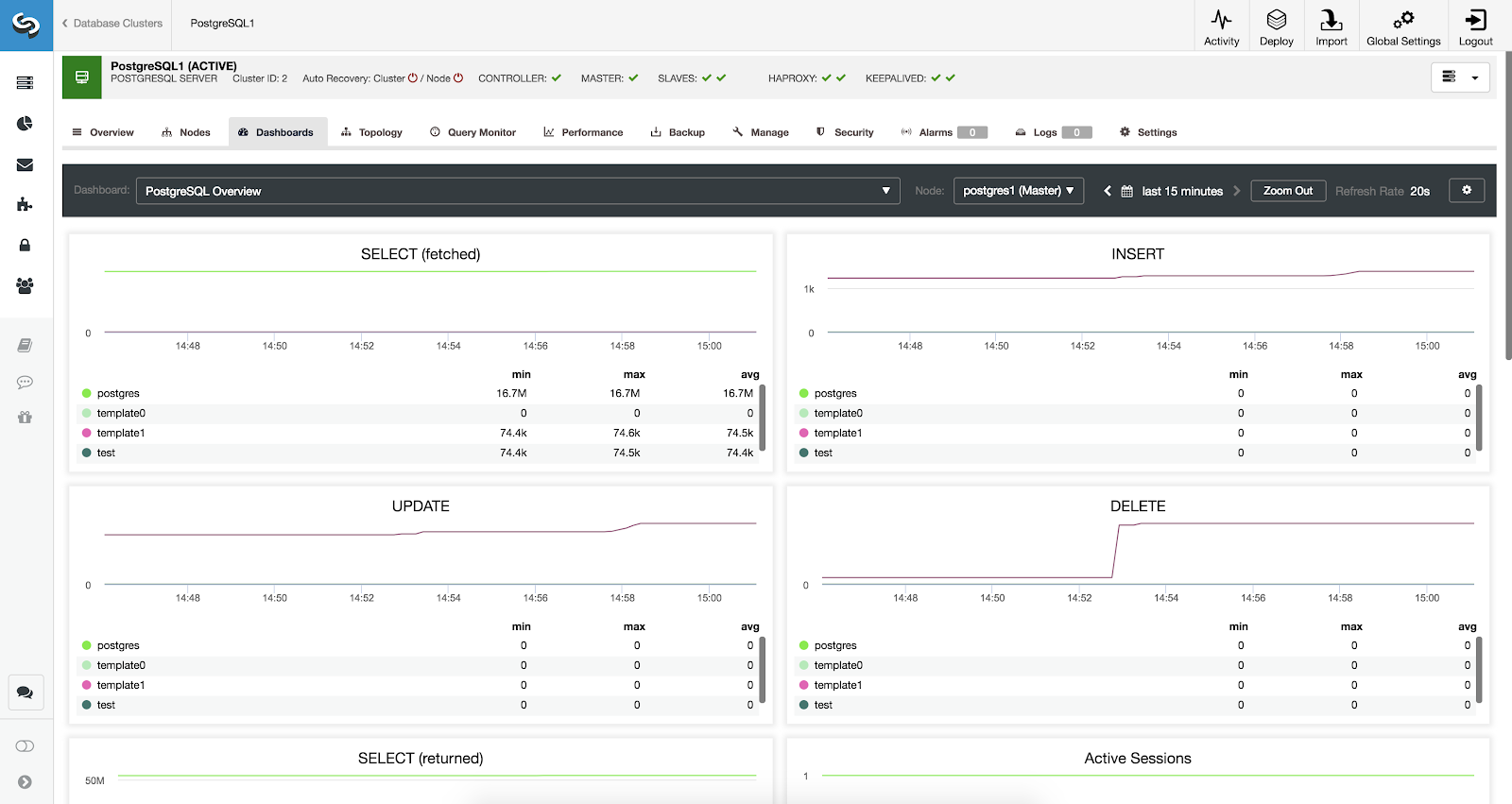Sort SELECT (fetched) legend by max
The width and height of the screenshot is (1512, 804).
pos(634,374)
